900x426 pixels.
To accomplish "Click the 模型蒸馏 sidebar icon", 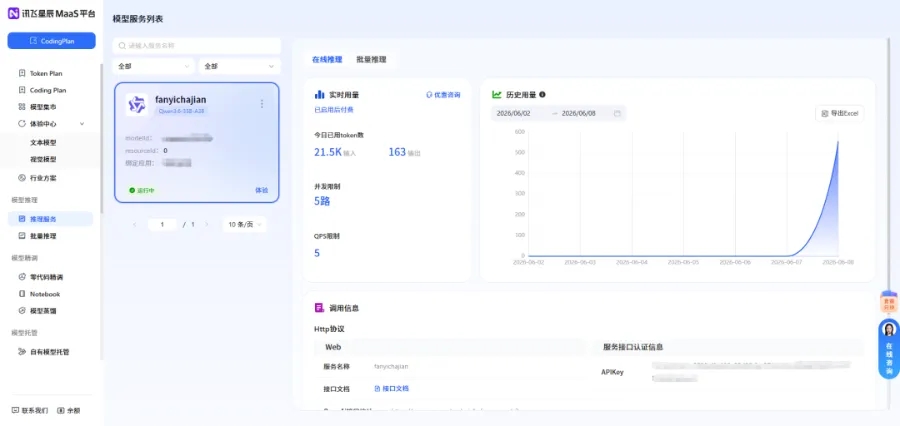I will click(22, 311).
